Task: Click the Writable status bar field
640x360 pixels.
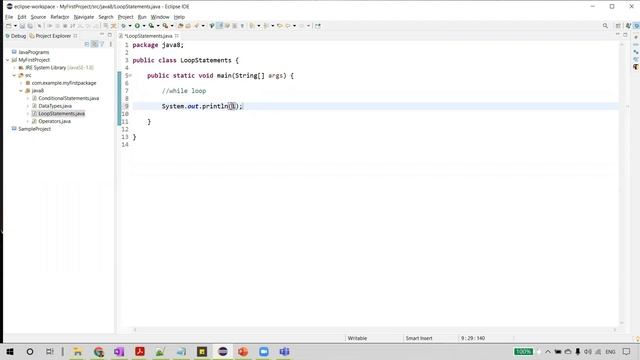Action: pyautogui.click(x=357, y=338)
